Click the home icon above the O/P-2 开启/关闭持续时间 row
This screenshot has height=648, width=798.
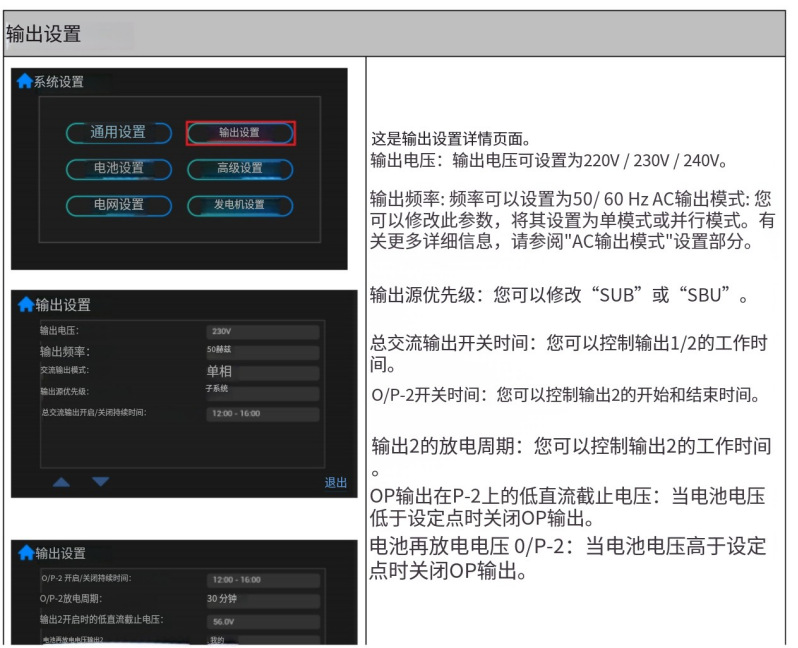[25, 552]
